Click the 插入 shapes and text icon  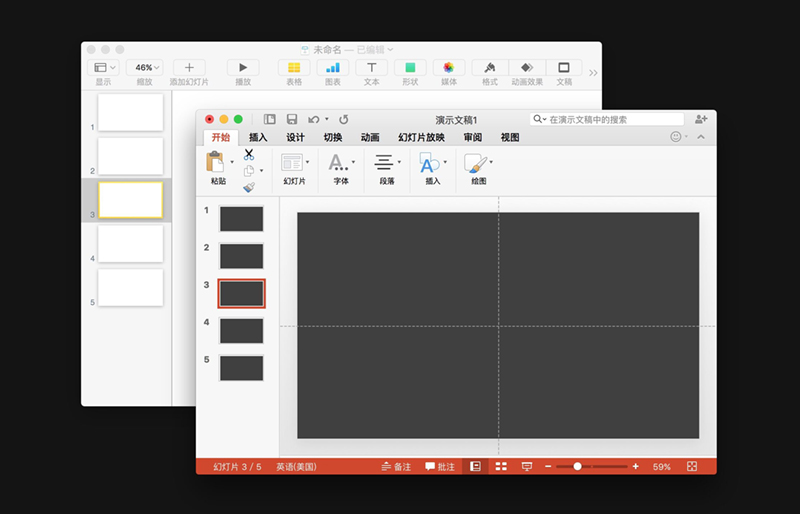pos(430,162)
